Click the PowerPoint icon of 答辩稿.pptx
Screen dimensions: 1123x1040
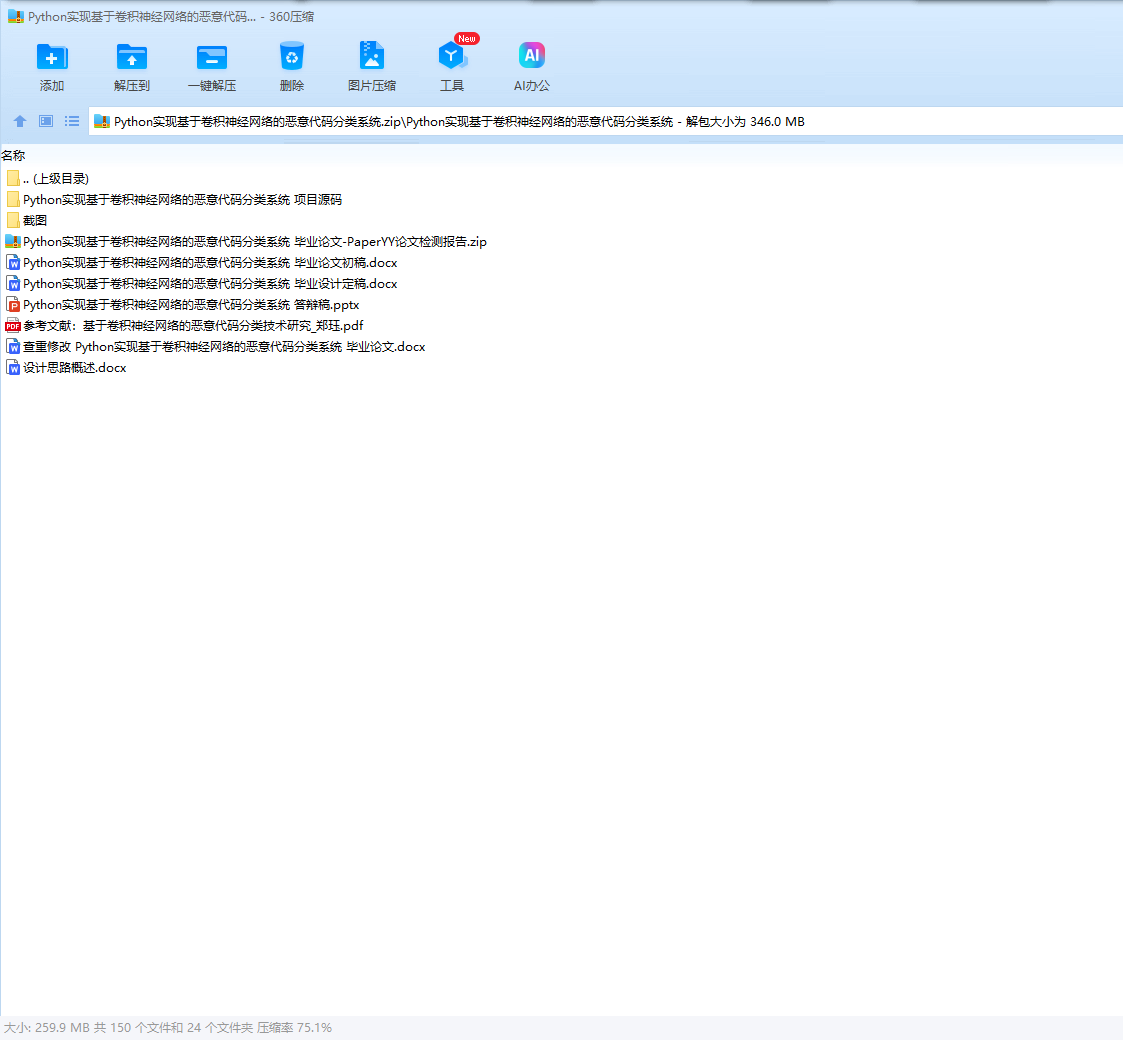tap(13, 304)
